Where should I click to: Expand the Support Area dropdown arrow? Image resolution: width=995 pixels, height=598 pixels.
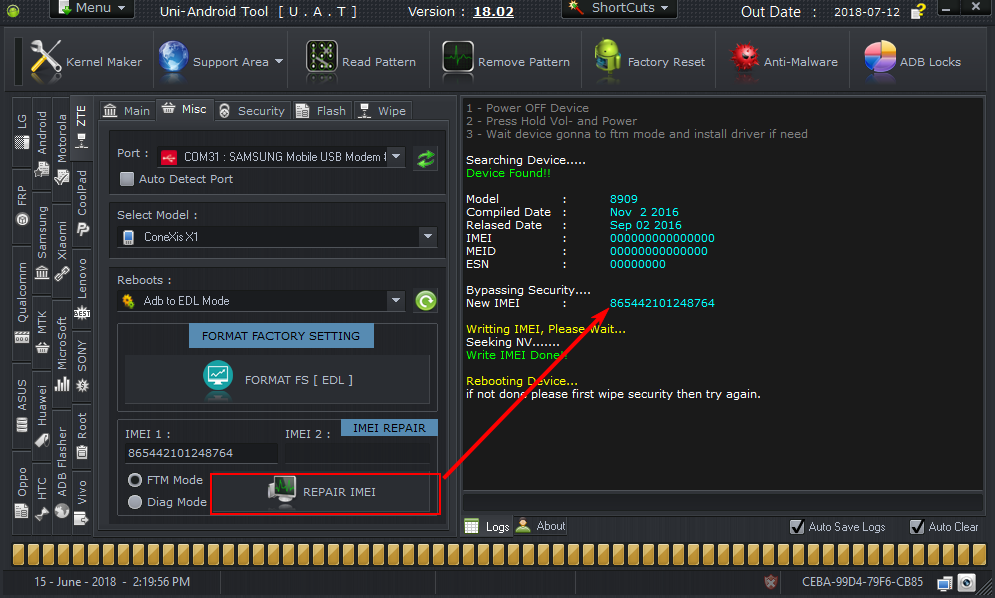[x=279, y=62]
